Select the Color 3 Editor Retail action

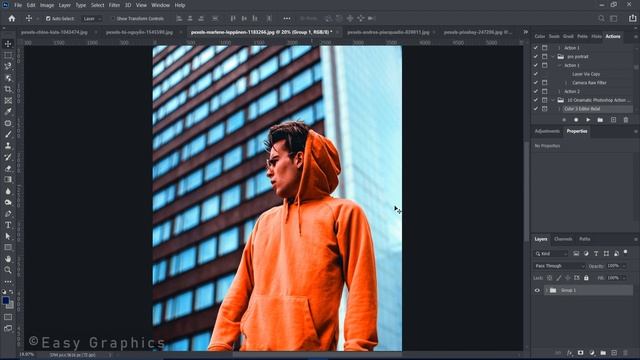(x=582, y=109)
